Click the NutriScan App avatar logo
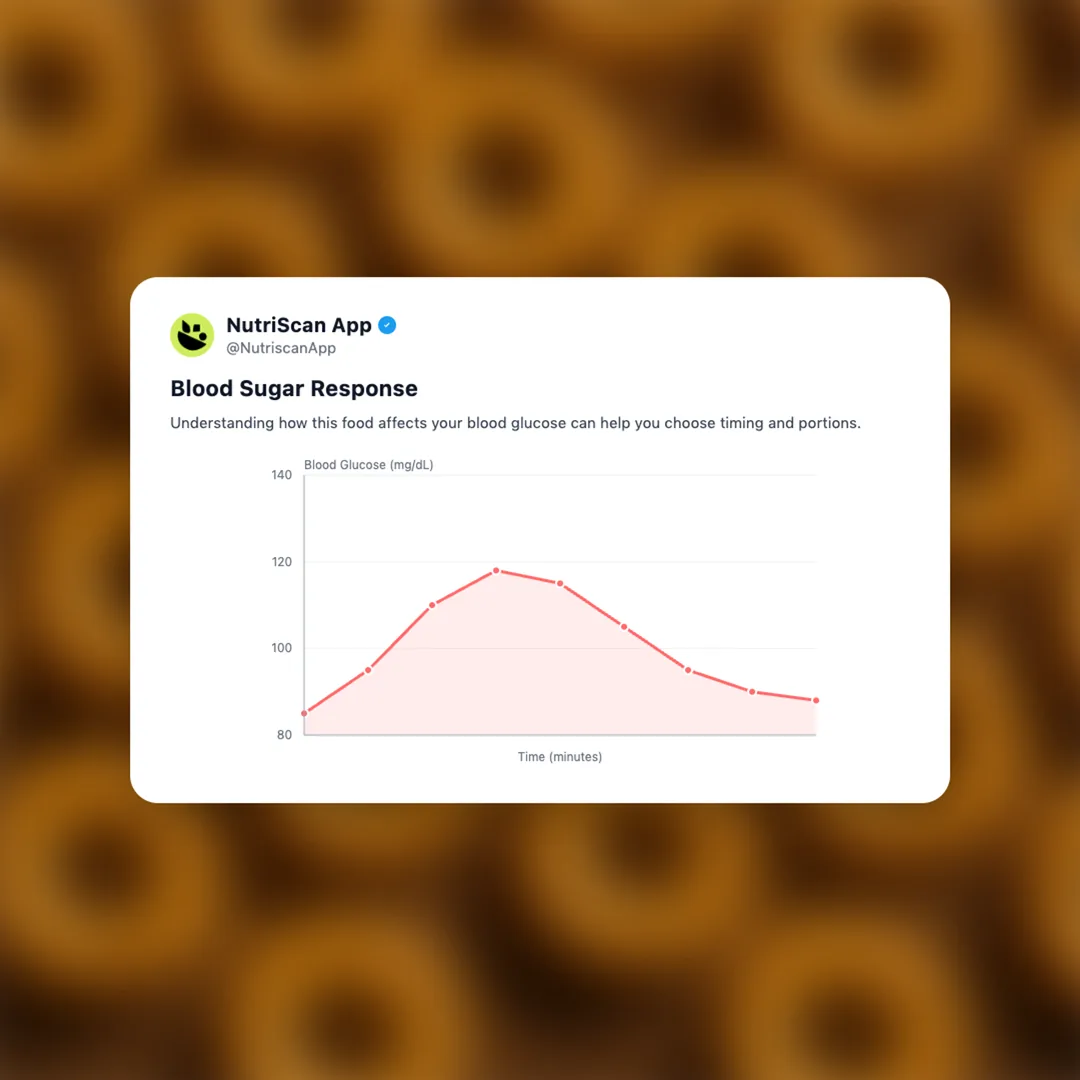The height and width of the screenshot is (1080, 1080). tap(192, 335)
